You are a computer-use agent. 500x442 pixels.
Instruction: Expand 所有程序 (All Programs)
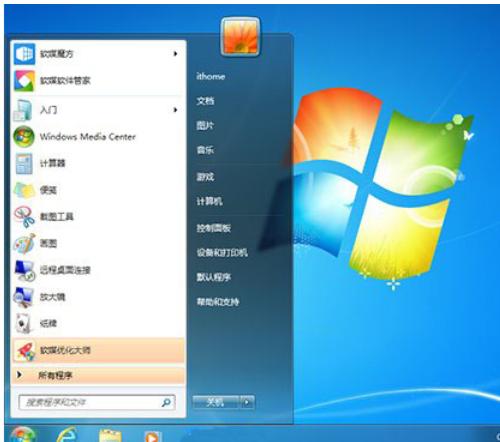[x=98, y=375]
